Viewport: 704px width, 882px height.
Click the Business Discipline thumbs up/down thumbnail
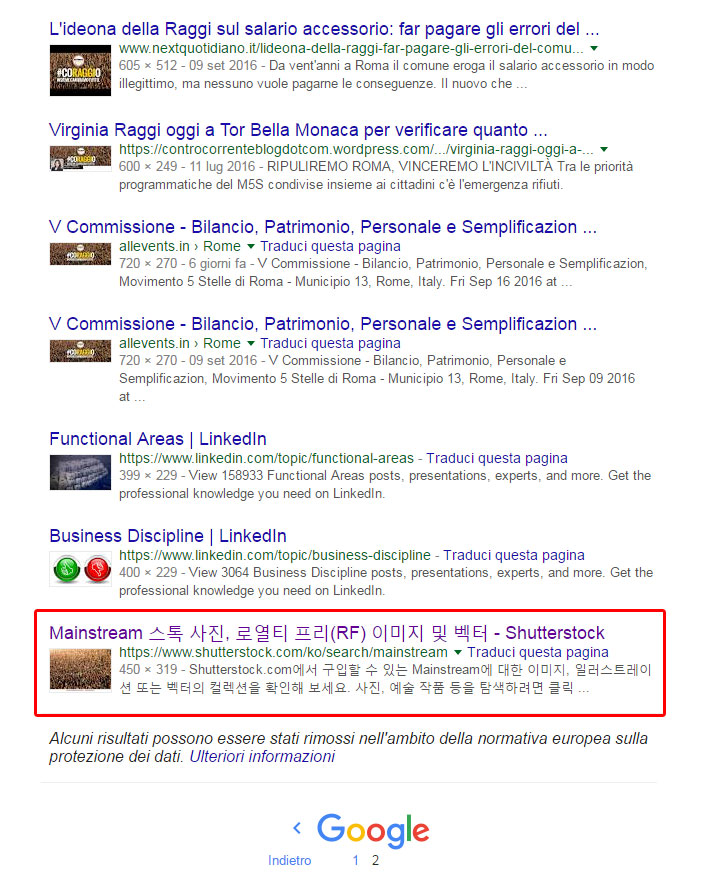(80, 569)
